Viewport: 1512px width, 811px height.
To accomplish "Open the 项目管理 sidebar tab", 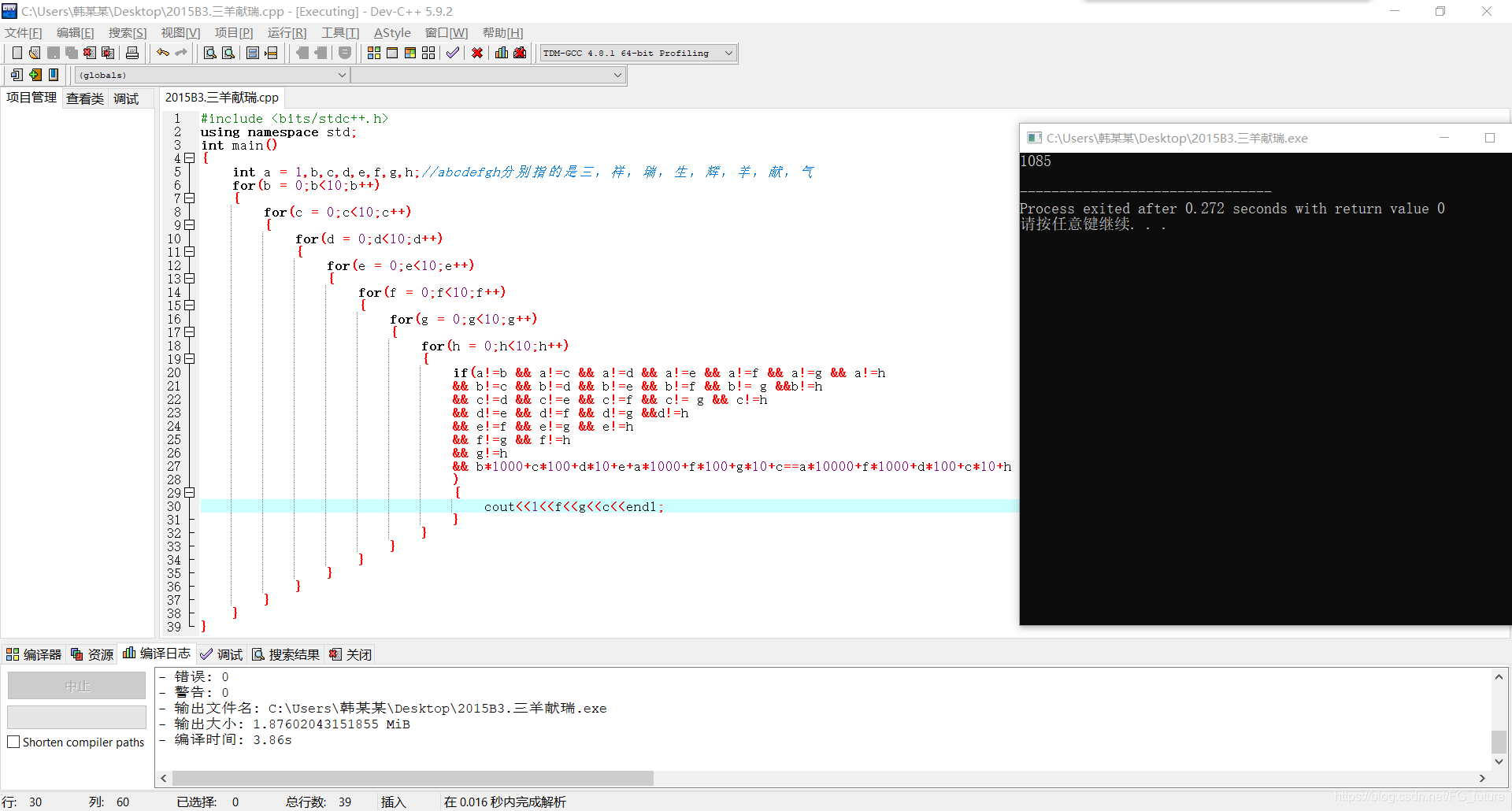I will [x=31, y=98].
